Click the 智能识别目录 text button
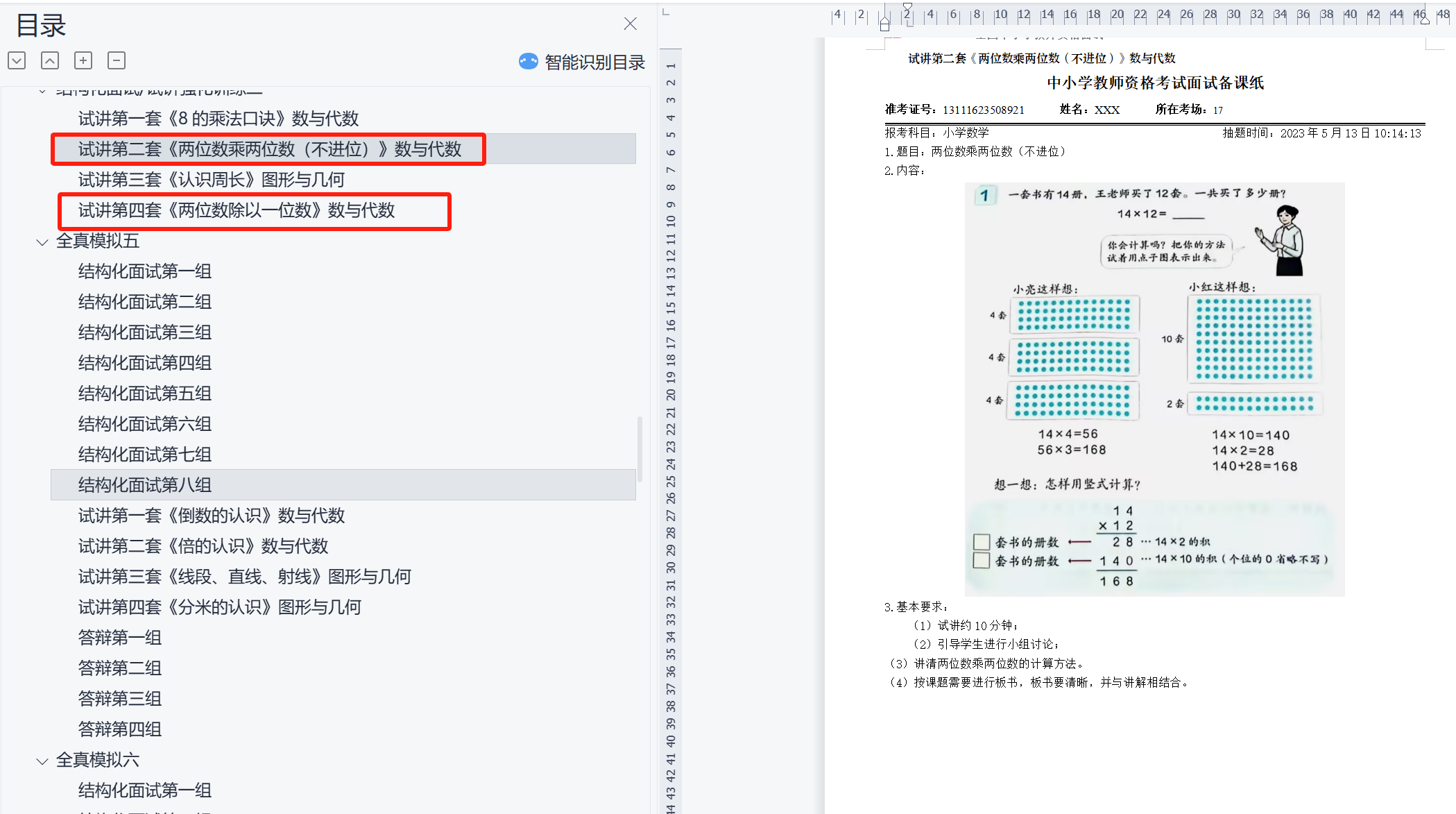 (594, 62)
